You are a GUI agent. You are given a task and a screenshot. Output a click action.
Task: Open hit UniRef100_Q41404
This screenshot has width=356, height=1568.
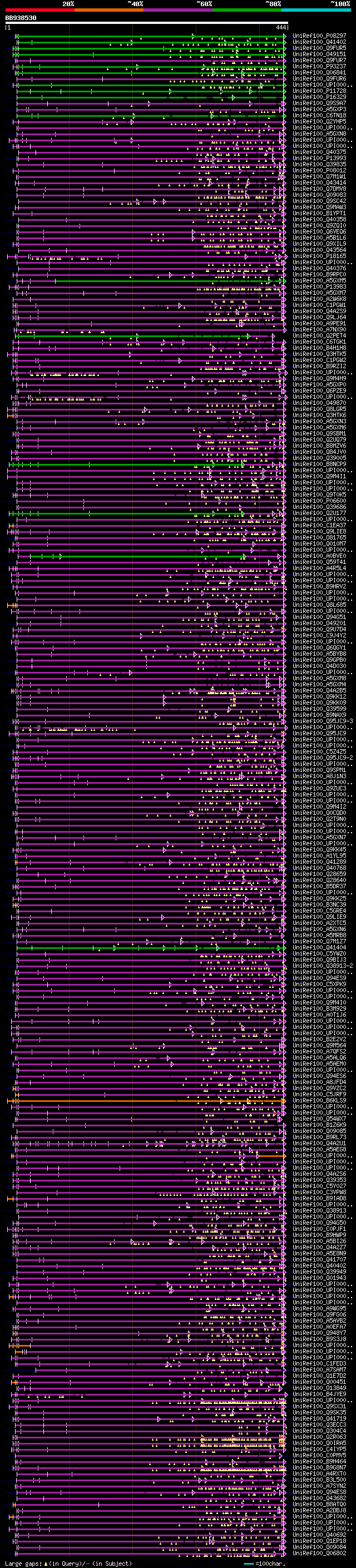click(319, 948)
